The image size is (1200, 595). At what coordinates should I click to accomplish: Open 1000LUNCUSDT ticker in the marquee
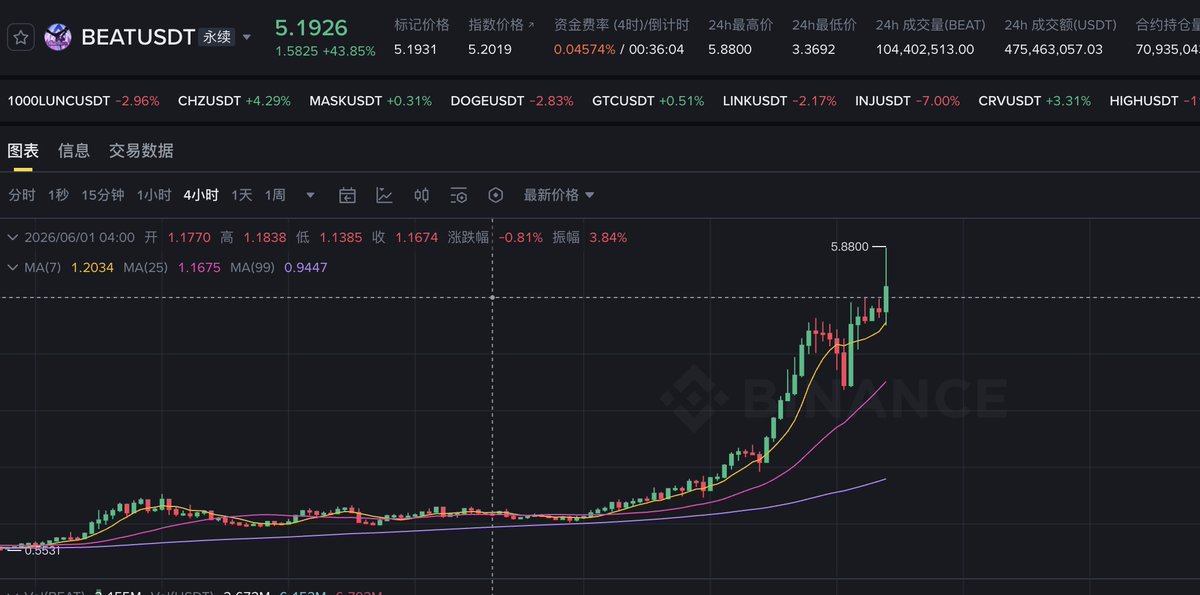pos(83,101)
